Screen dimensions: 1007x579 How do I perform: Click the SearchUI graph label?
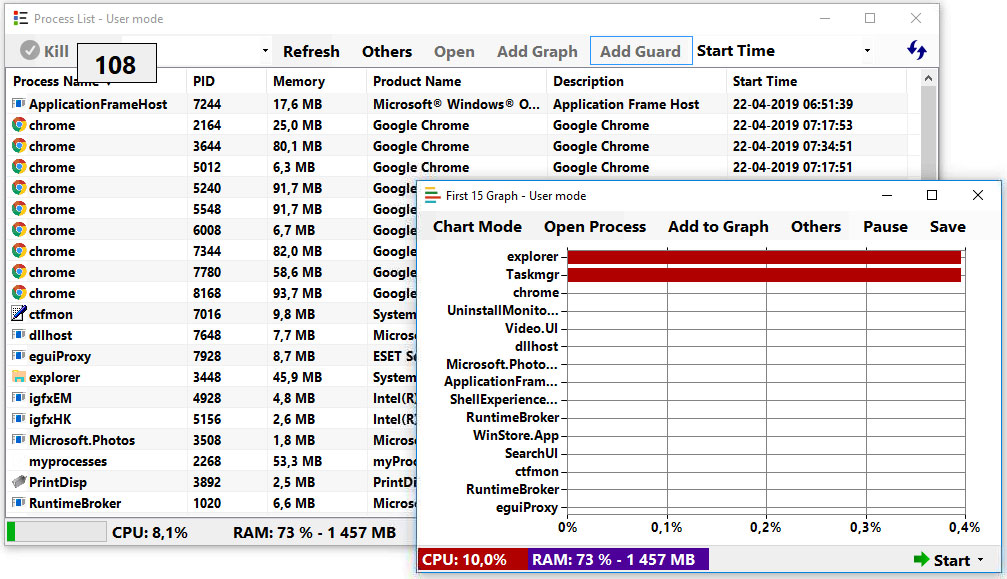pyautogui.click(x=531, y=453)
